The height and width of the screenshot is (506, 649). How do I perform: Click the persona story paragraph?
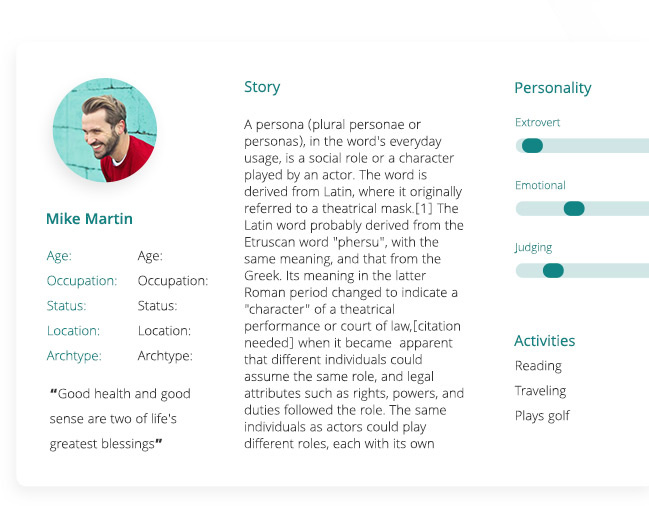tap(352, 283)
